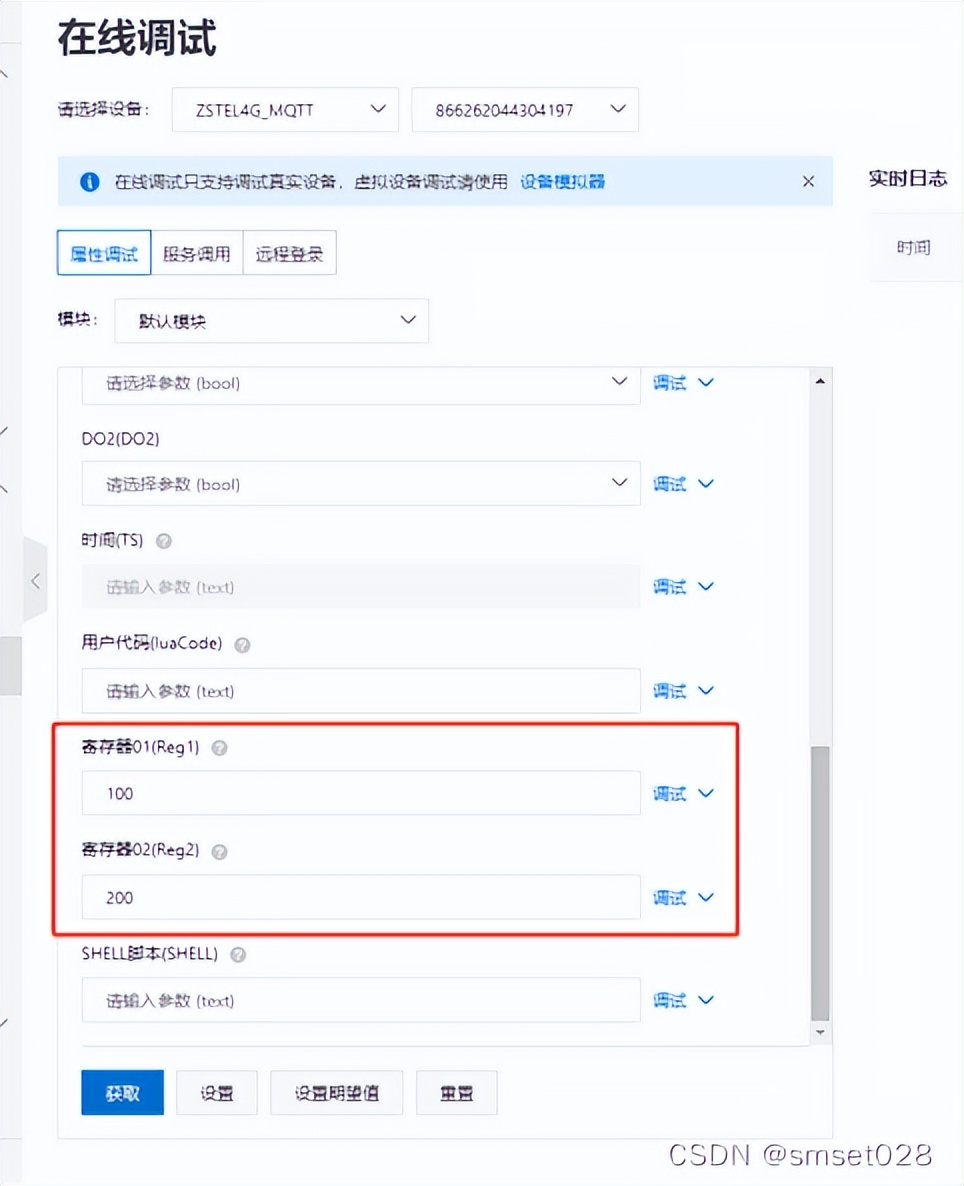Click the 用户代码(luaCode) text input
This screenshot has height=1186, width=964.
click(360, 691)
